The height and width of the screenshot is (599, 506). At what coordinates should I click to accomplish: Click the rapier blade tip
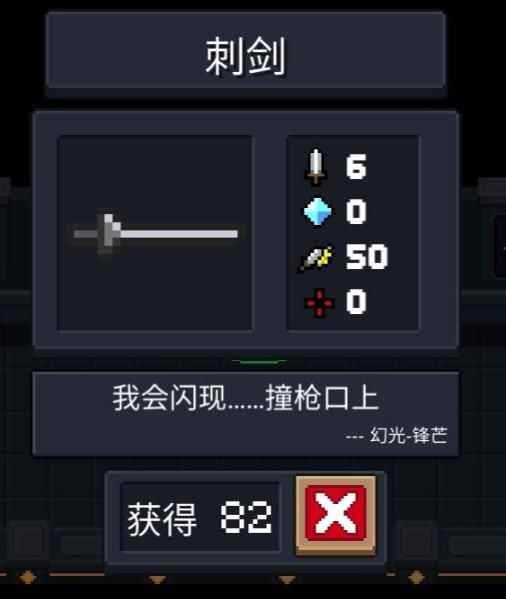231,234
